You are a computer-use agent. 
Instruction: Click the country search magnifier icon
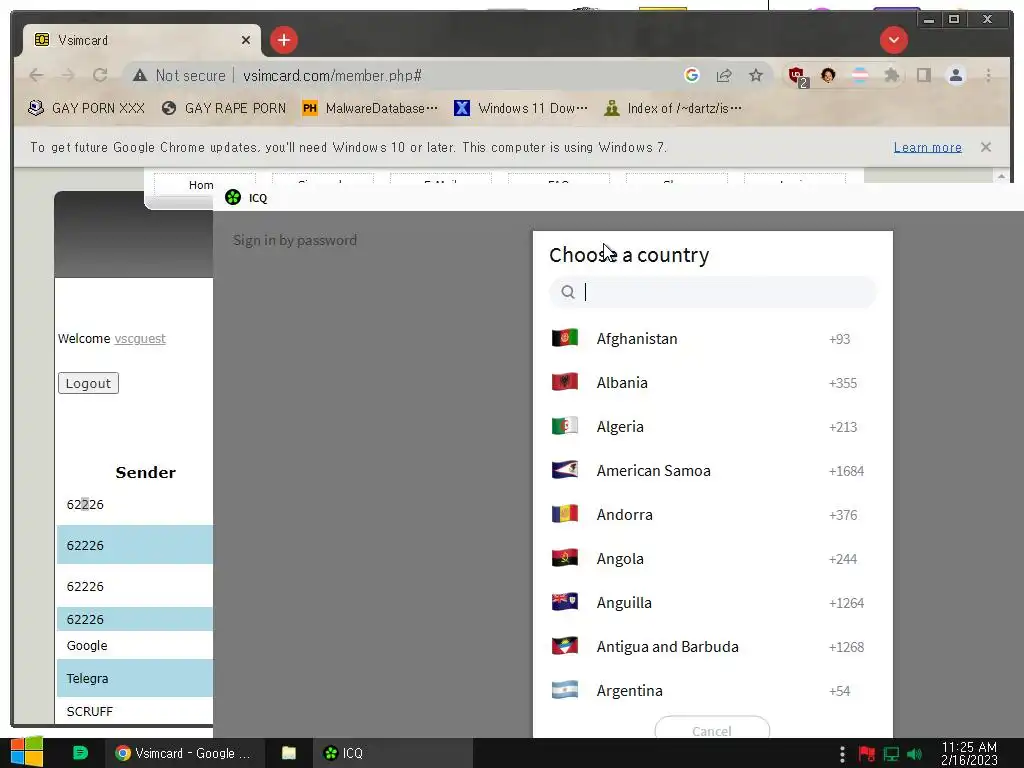click(568, 292)
